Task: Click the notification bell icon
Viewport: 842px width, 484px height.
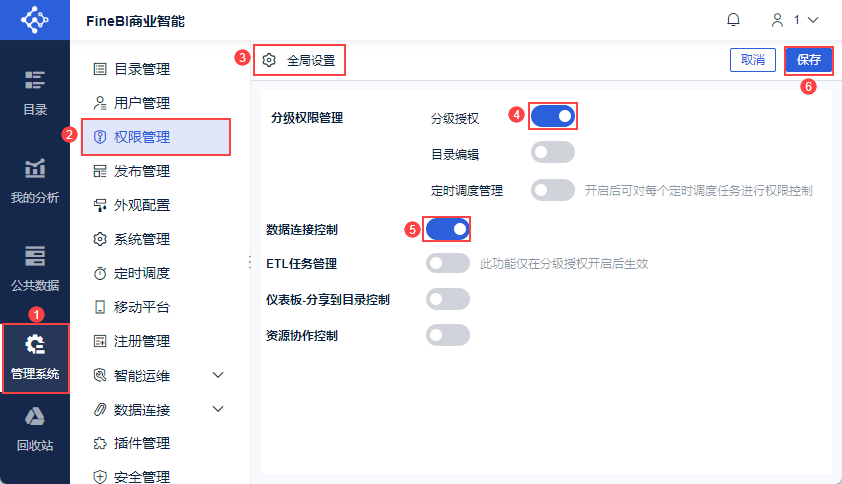Action: click(734, 20)
